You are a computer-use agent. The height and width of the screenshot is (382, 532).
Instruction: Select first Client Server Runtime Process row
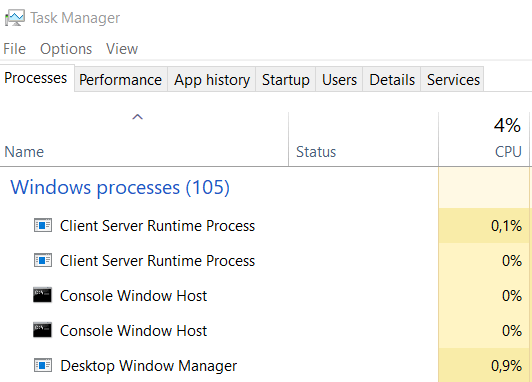click(x=265, y=225)
